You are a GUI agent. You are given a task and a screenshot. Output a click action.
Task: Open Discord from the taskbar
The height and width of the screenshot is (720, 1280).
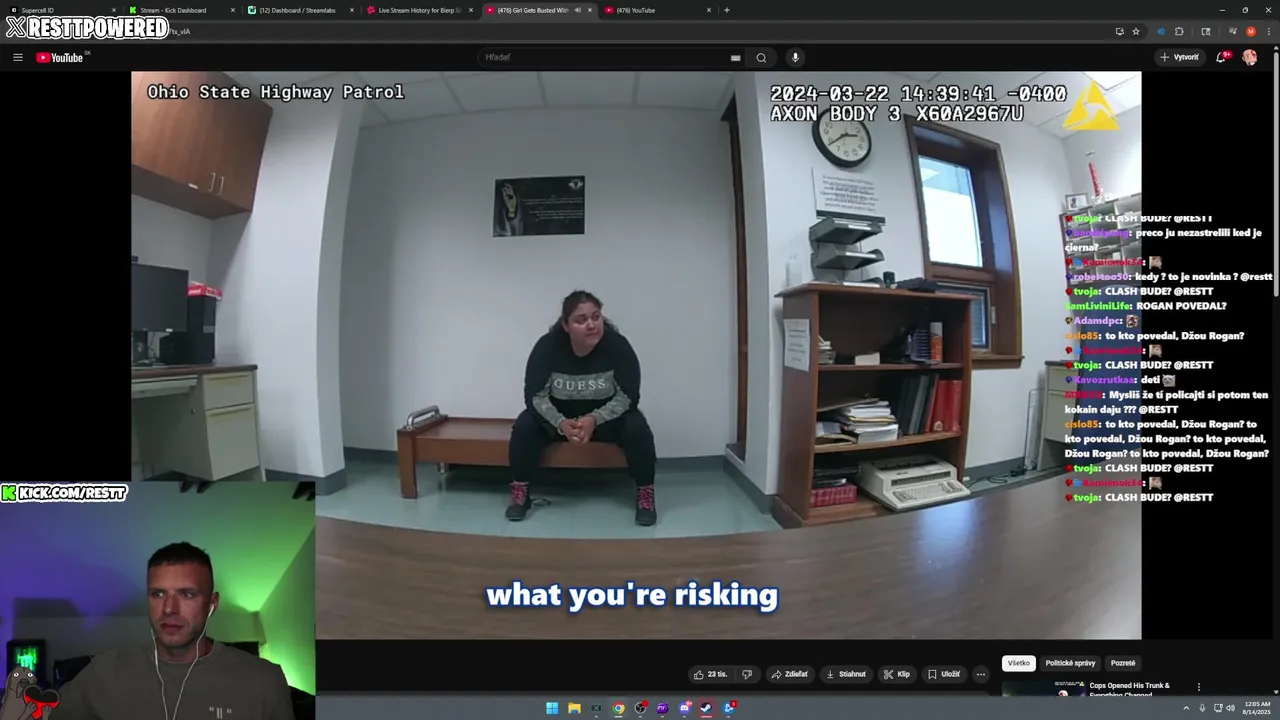click(x=684, y=708)
